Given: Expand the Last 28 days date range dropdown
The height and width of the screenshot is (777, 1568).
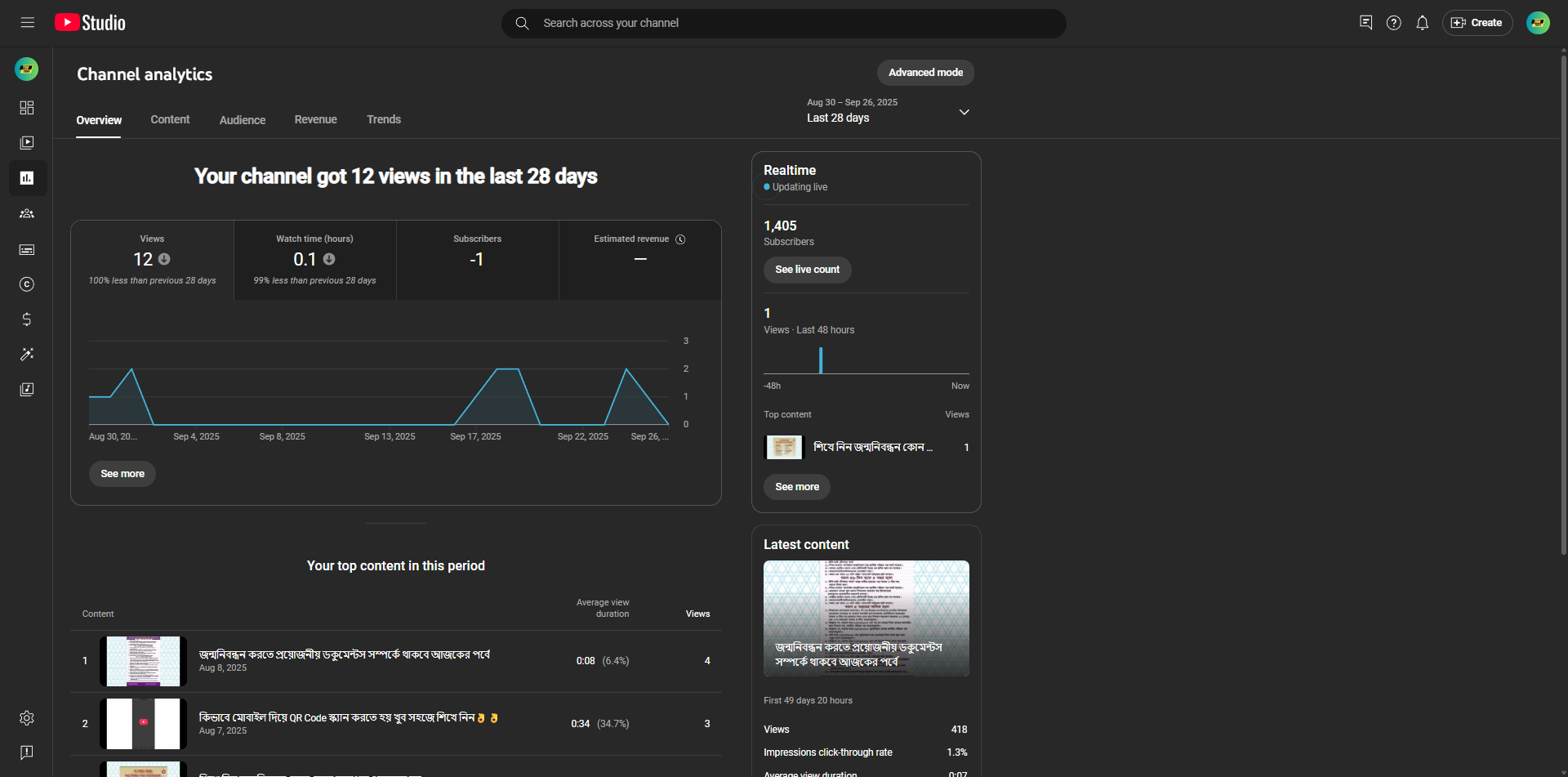Looking at the screenshot, I should (888, 111).
